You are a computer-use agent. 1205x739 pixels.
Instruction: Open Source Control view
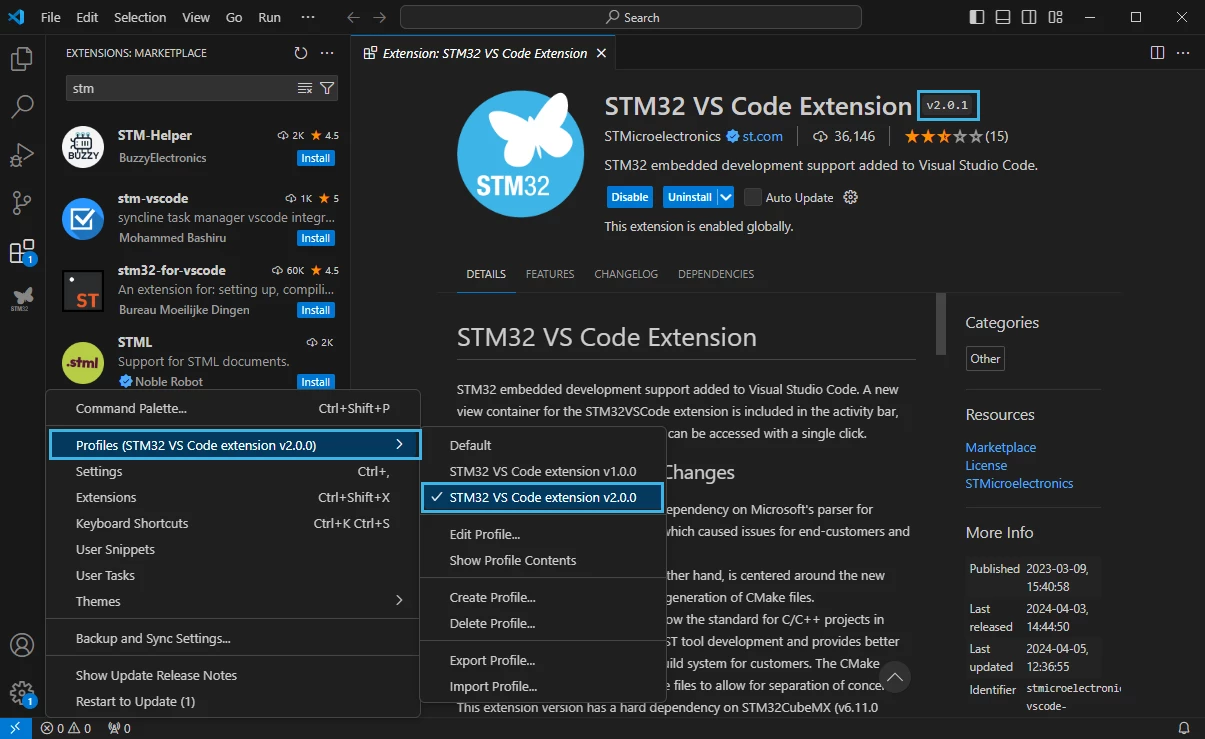(22, 203)
